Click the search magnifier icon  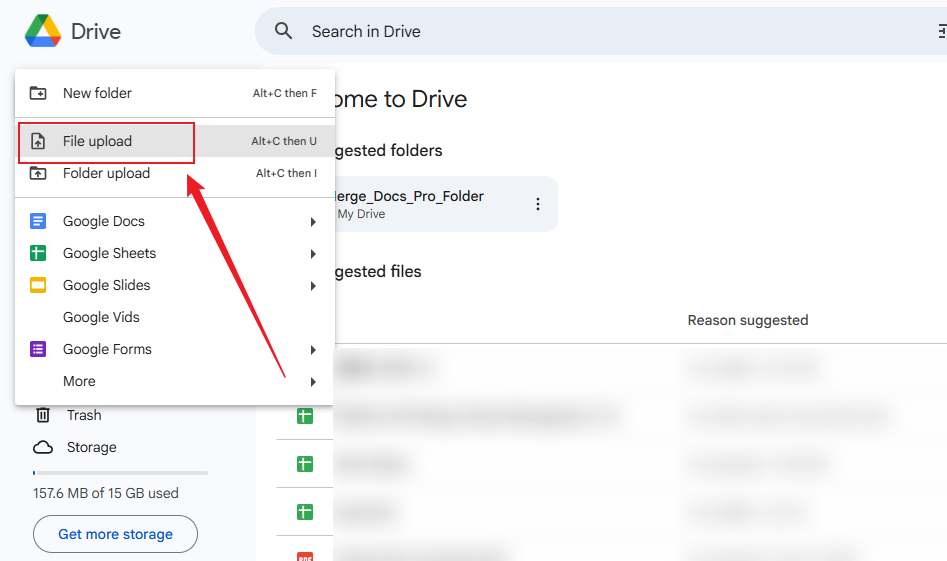click(283, 31)
